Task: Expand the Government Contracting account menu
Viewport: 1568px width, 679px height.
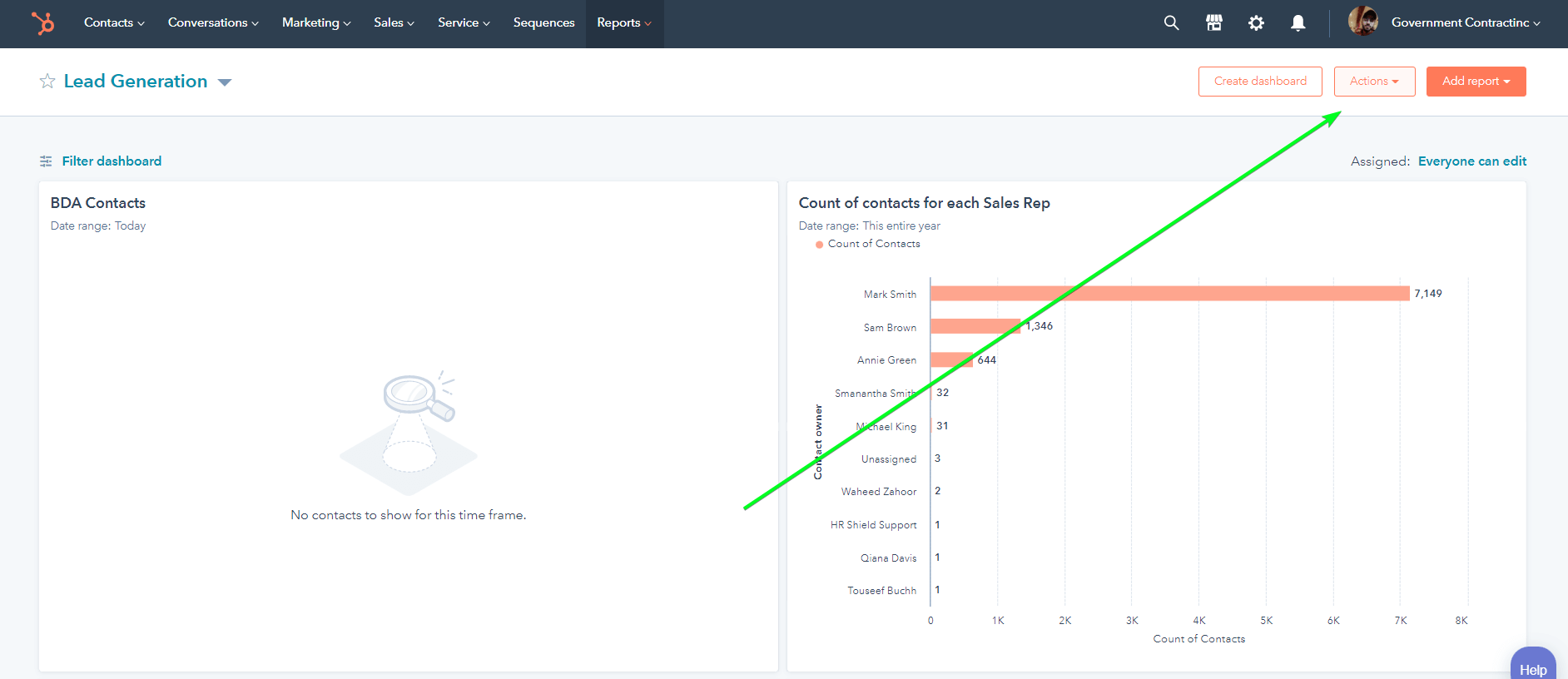Action: (x=1466, y=23)
